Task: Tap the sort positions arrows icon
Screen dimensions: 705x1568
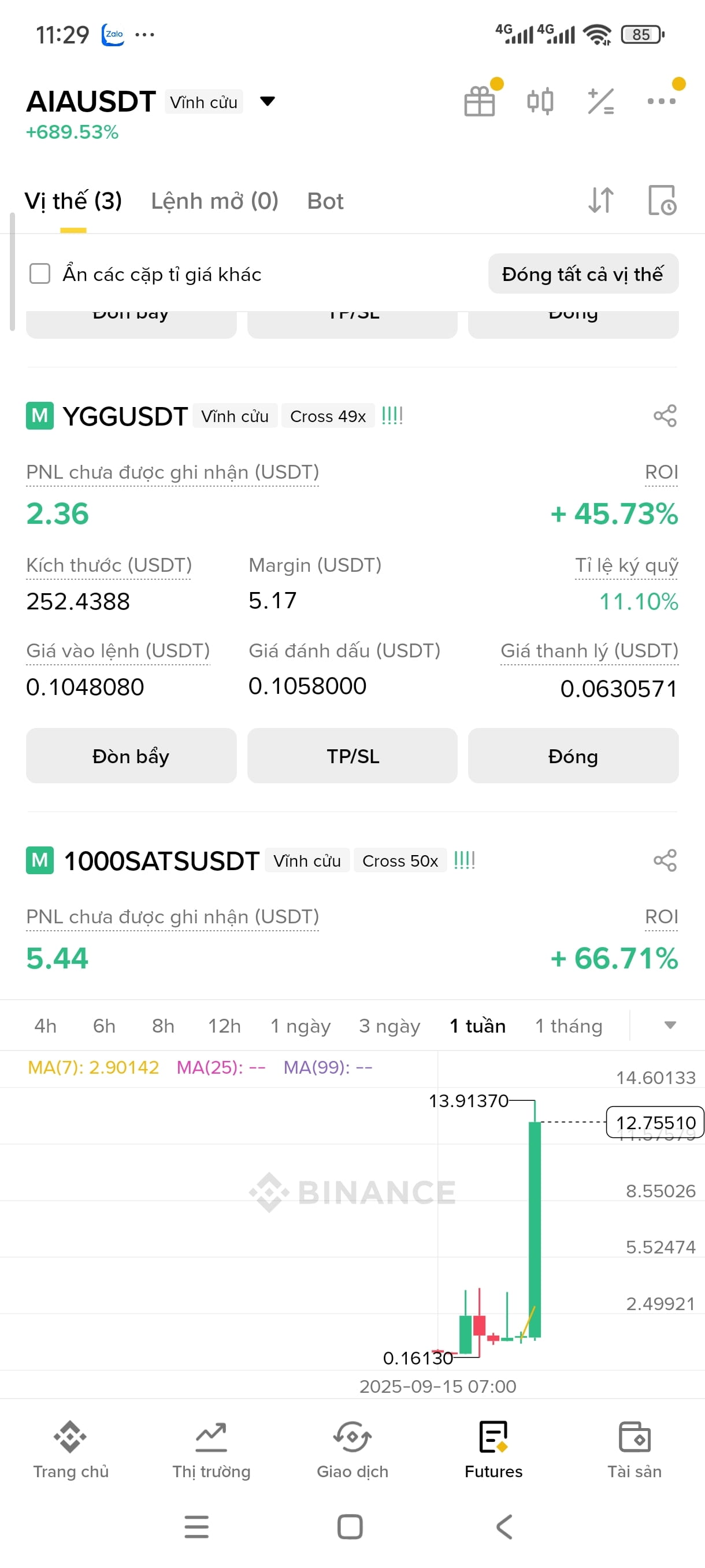Action: 601,199
